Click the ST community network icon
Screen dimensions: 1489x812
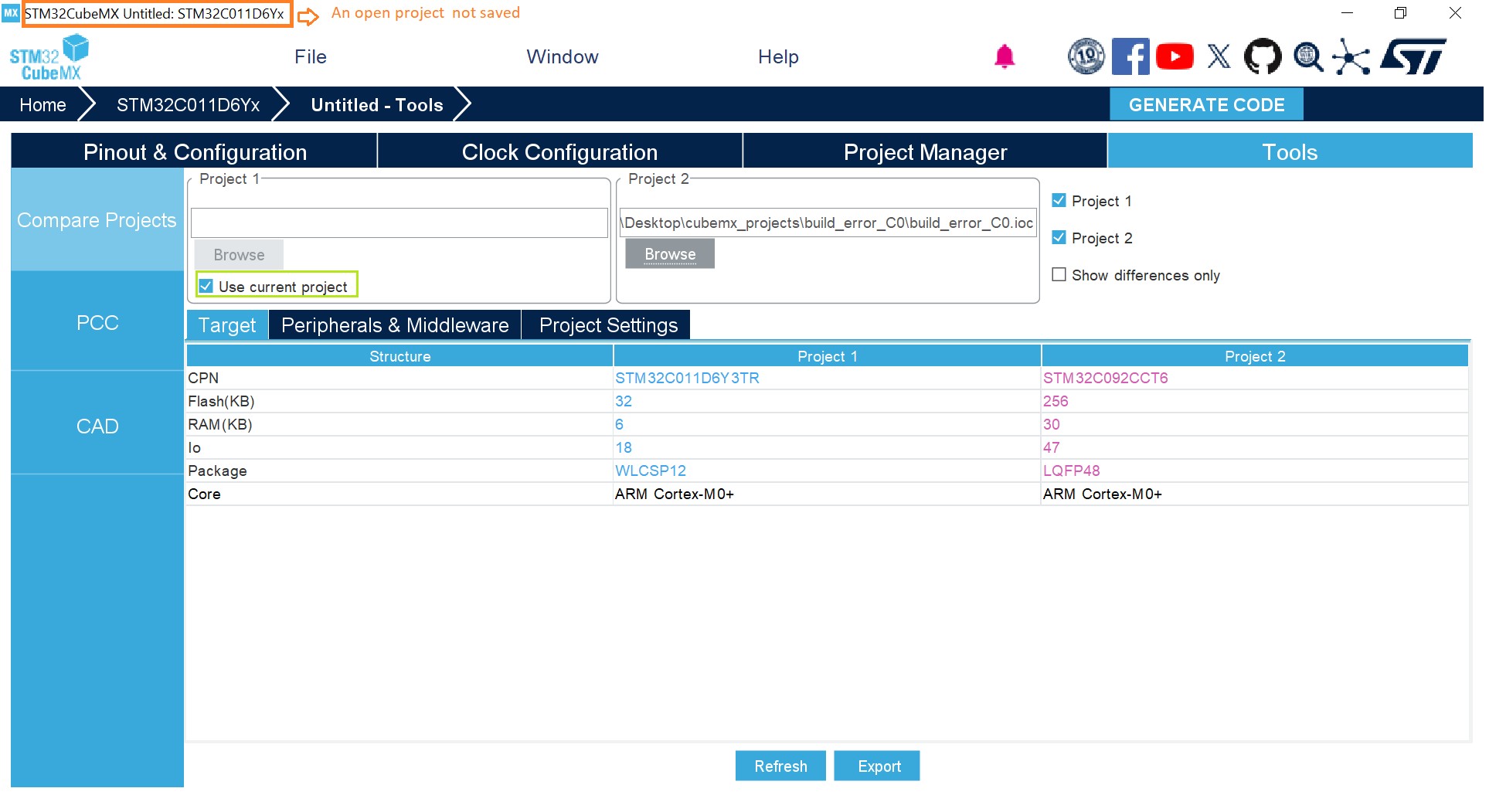point(1351,56)
